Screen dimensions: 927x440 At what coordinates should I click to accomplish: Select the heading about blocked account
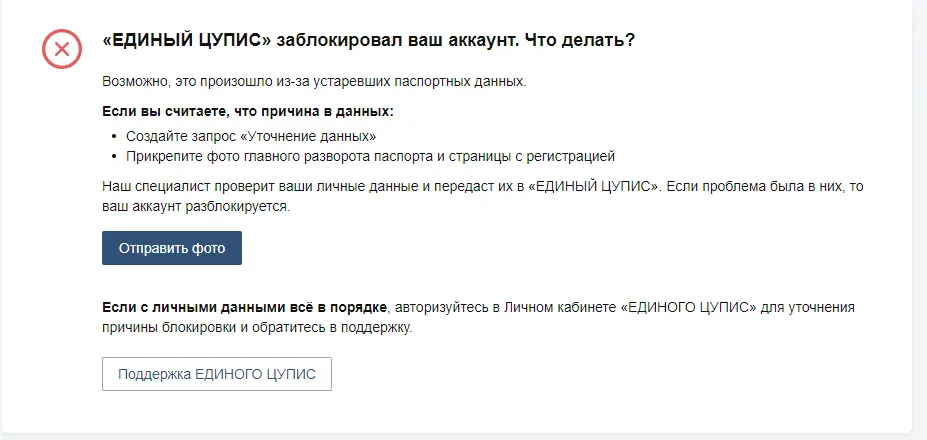coord(369,41)
